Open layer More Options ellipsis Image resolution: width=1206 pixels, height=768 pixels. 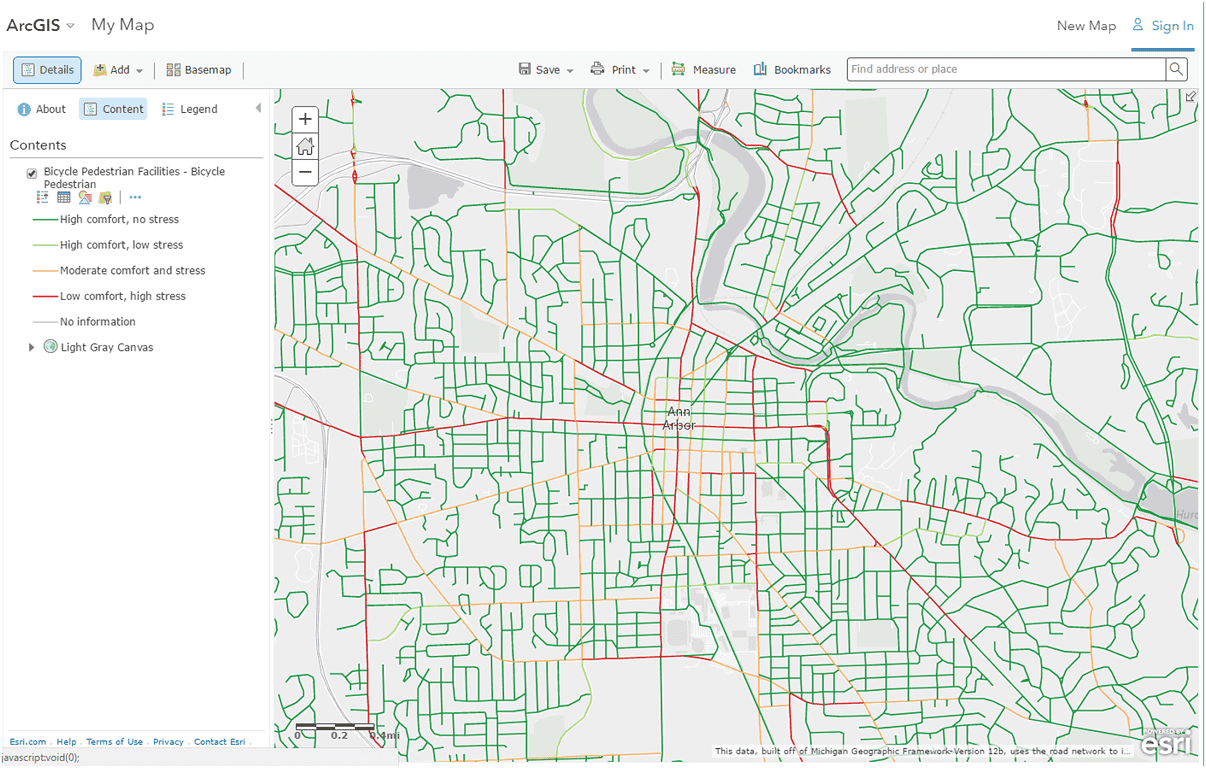(135, 198)
